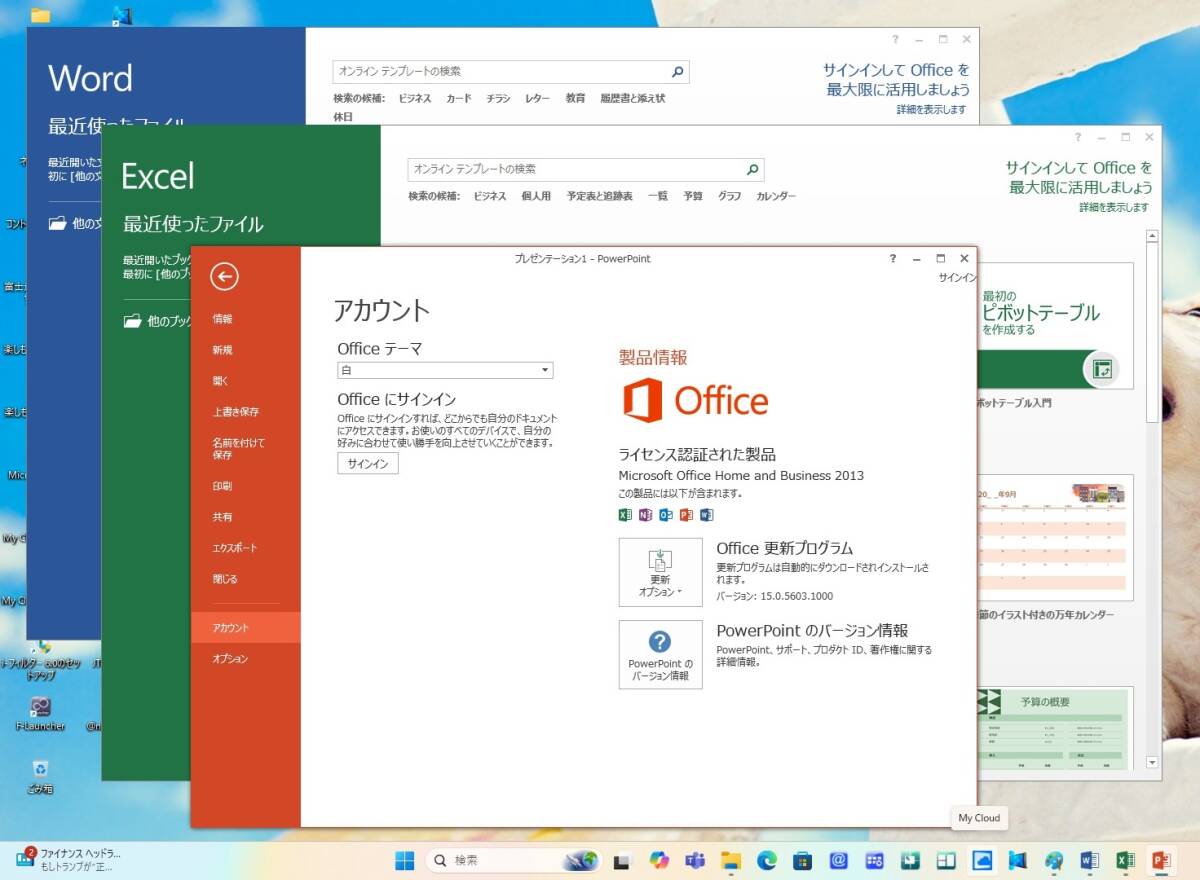Open the PowerPoint help question mark

[893, 258]
